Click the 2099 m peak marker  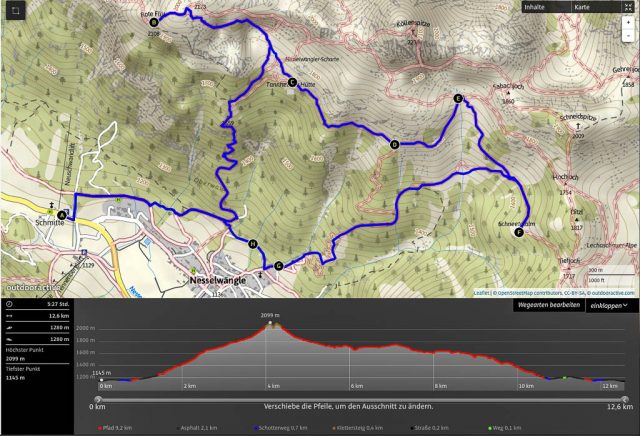coord(270,323)
